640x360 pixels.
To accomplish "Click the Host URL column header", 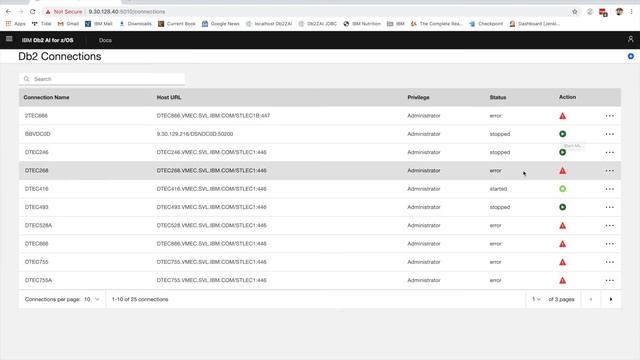I will click(169, 97).
